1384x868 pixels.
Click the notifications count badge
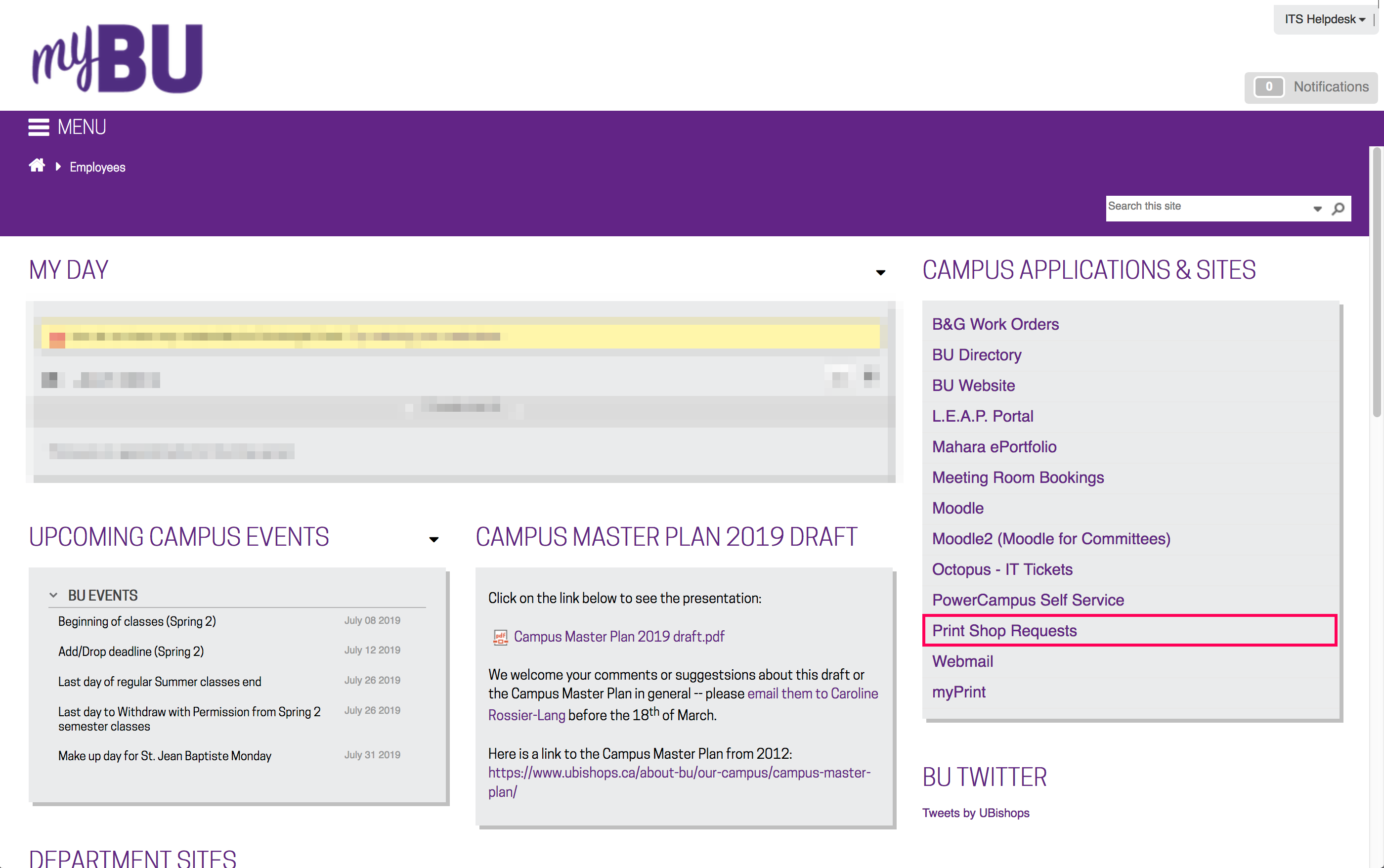(1269, 87)
